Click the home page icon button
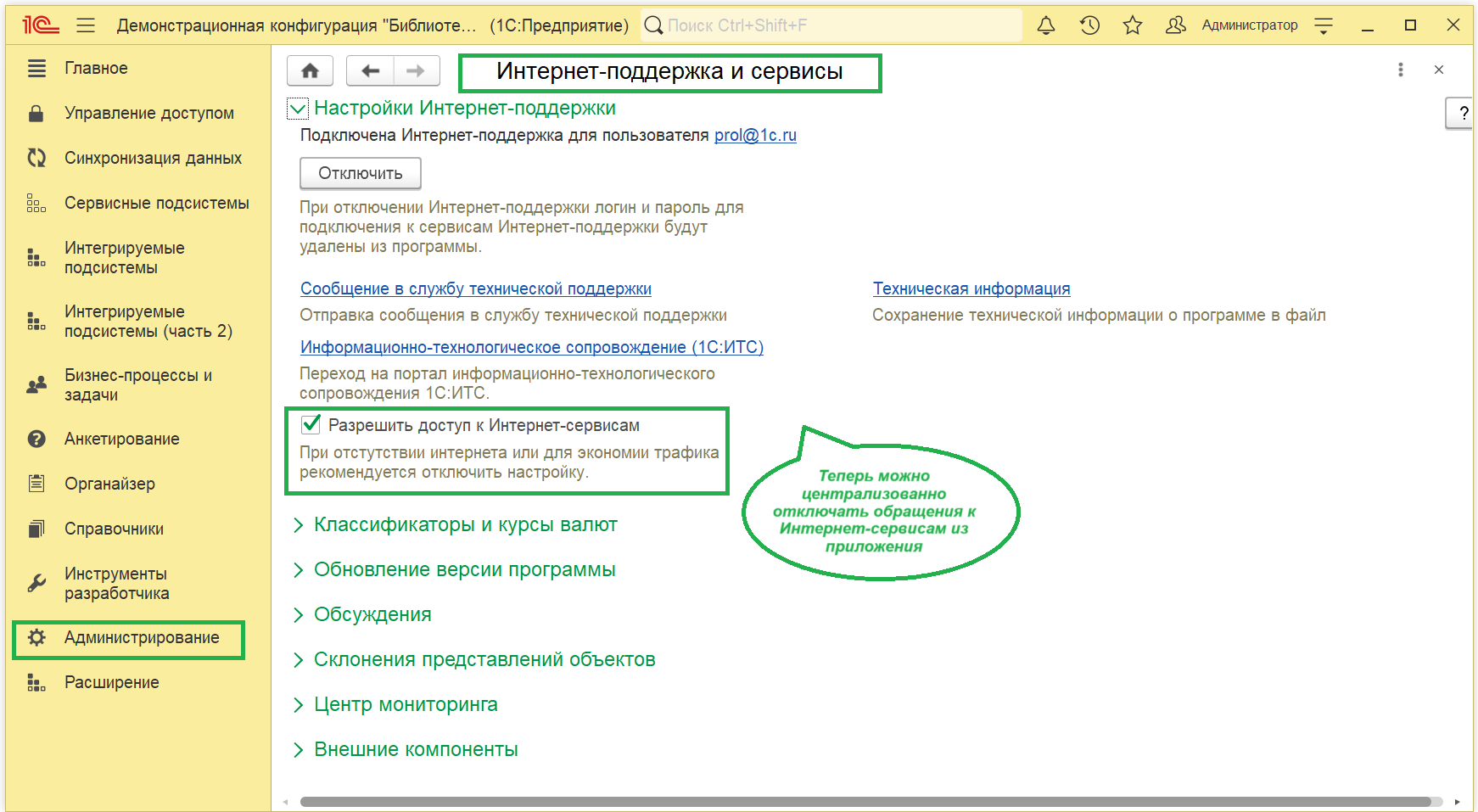1478x812 pixels. 310,71
